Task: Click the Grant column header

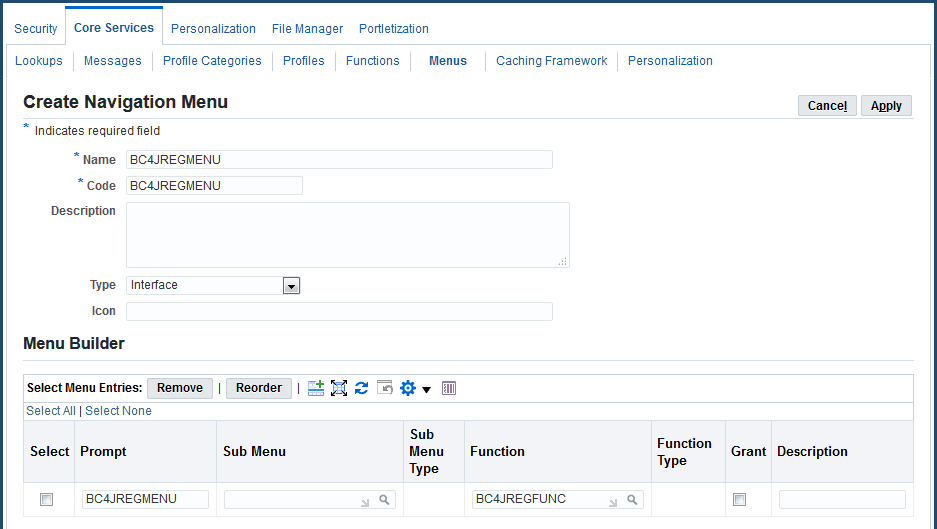Action: tap(748, 451)
